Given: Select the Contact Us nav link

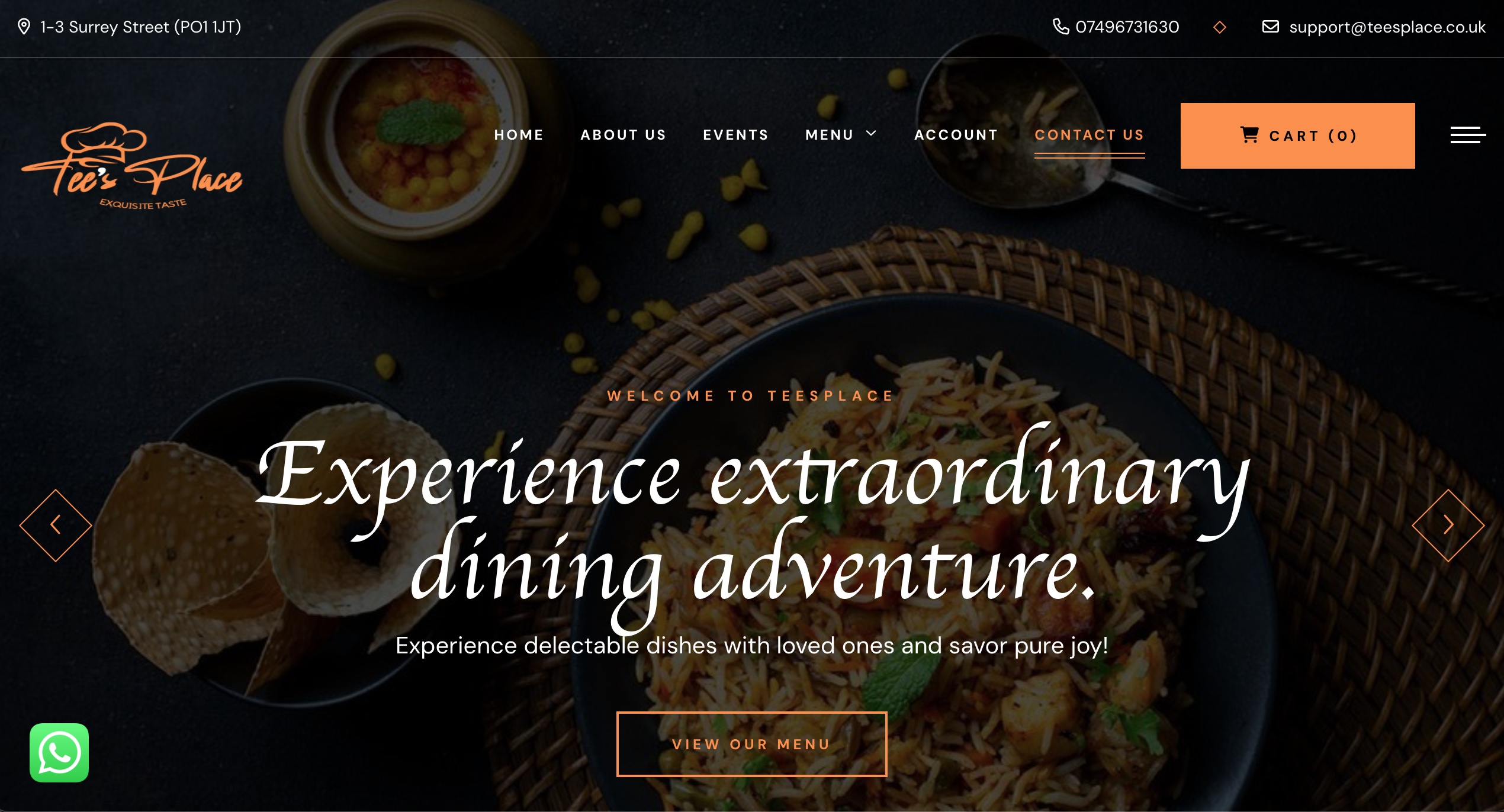Looking at the screenshot, I should click(x=1090, y=135).
